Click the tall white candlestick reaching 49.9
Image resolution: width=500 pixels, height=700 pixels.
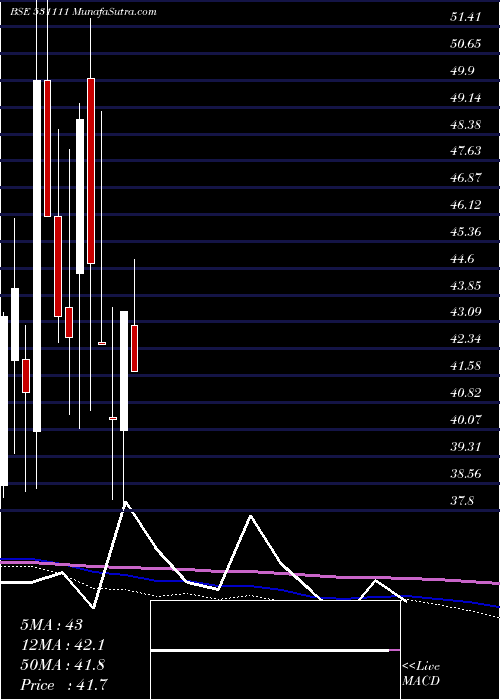point(37,256)
